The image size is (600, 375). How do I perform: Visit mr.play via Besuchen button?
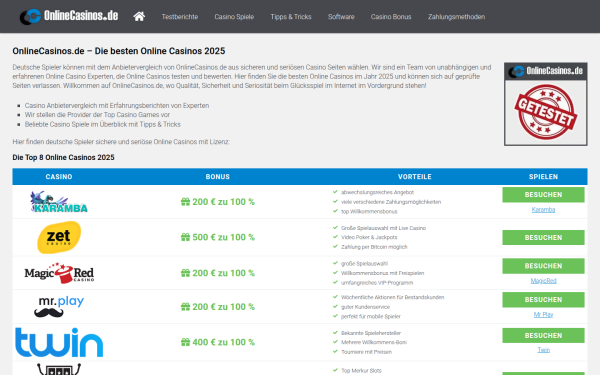tap(543, 300)
